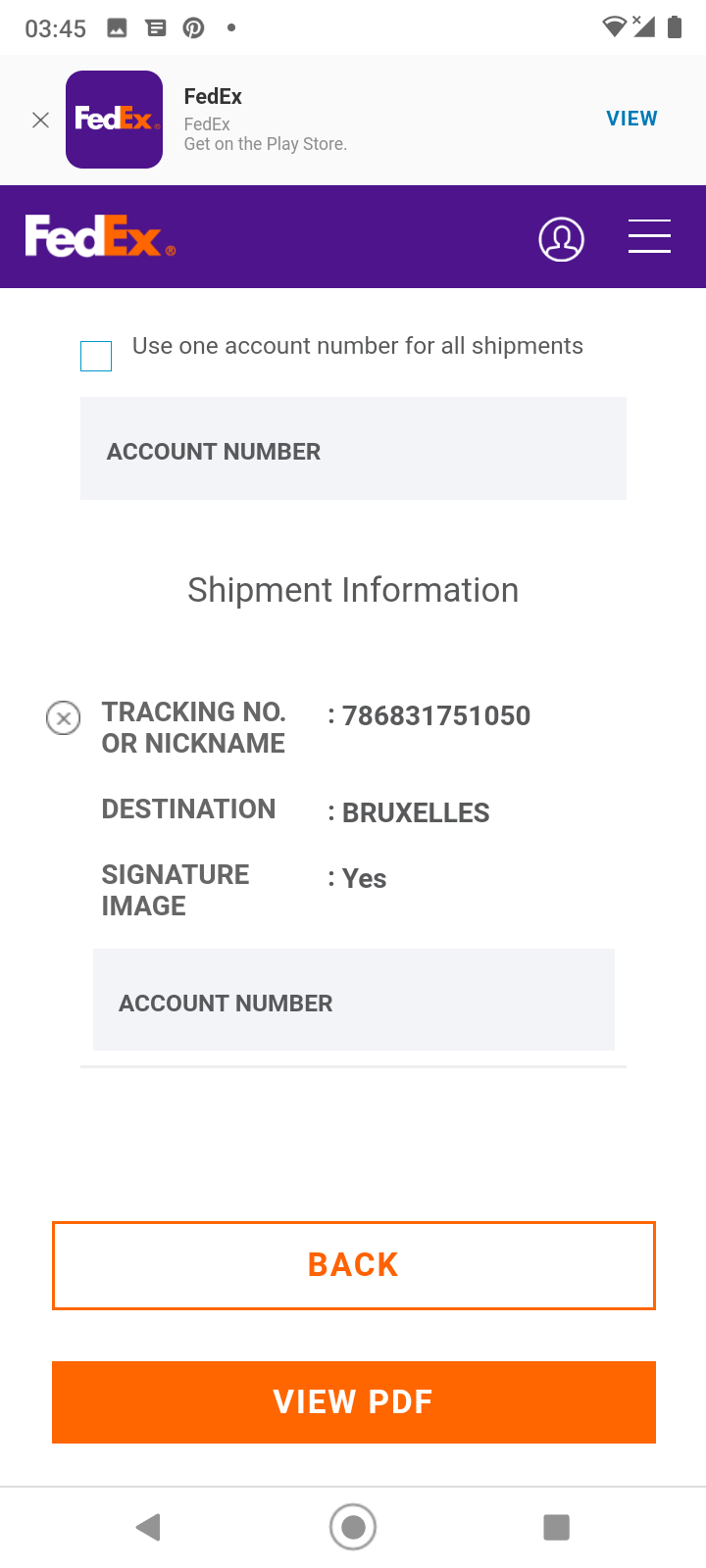706x1568 pixels.
Task: Tap Android back navigation arrow
Action: coord(148,1527)
